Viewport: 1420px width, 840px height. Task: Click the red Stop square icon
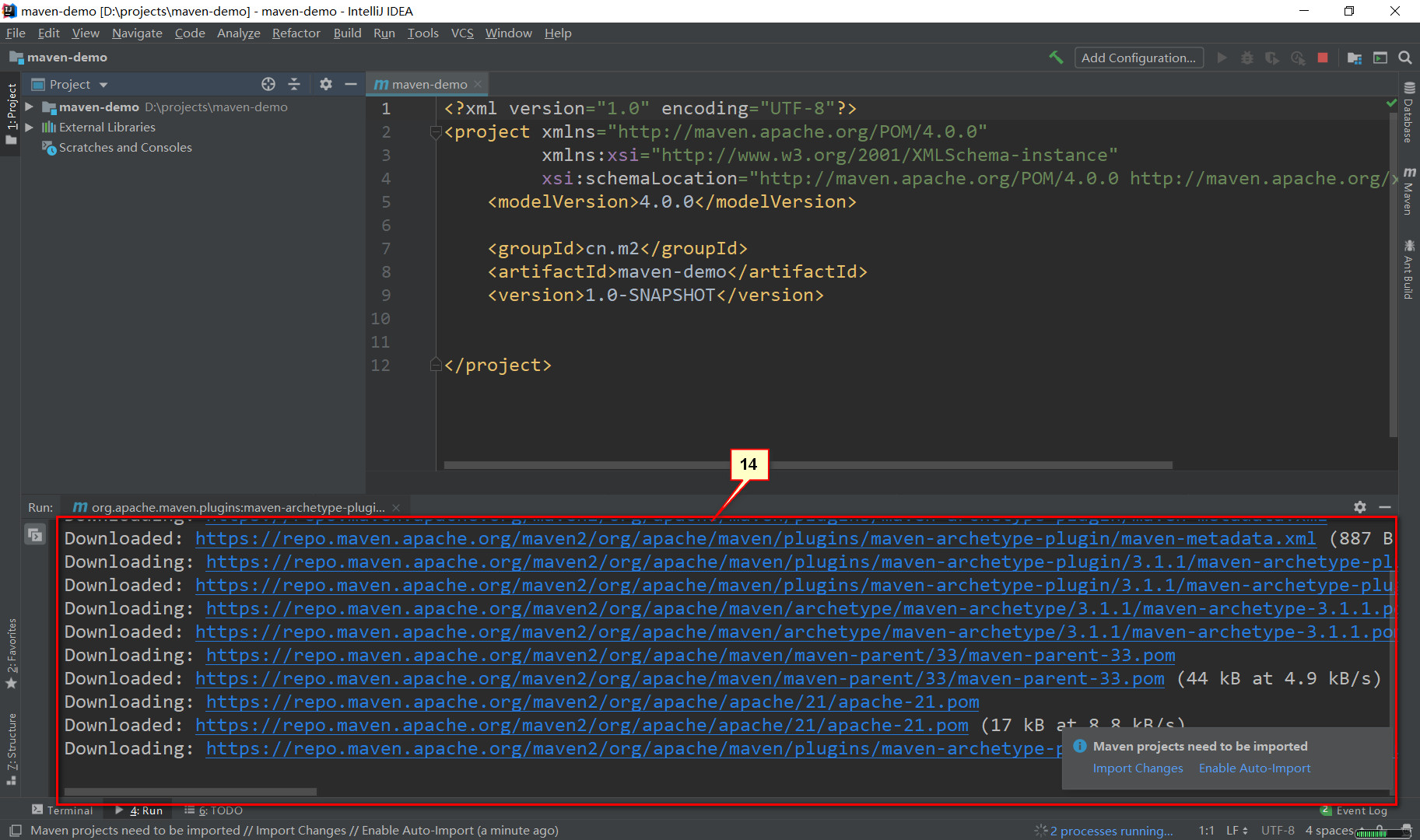pyautogui.click(x=1323, y=58)
